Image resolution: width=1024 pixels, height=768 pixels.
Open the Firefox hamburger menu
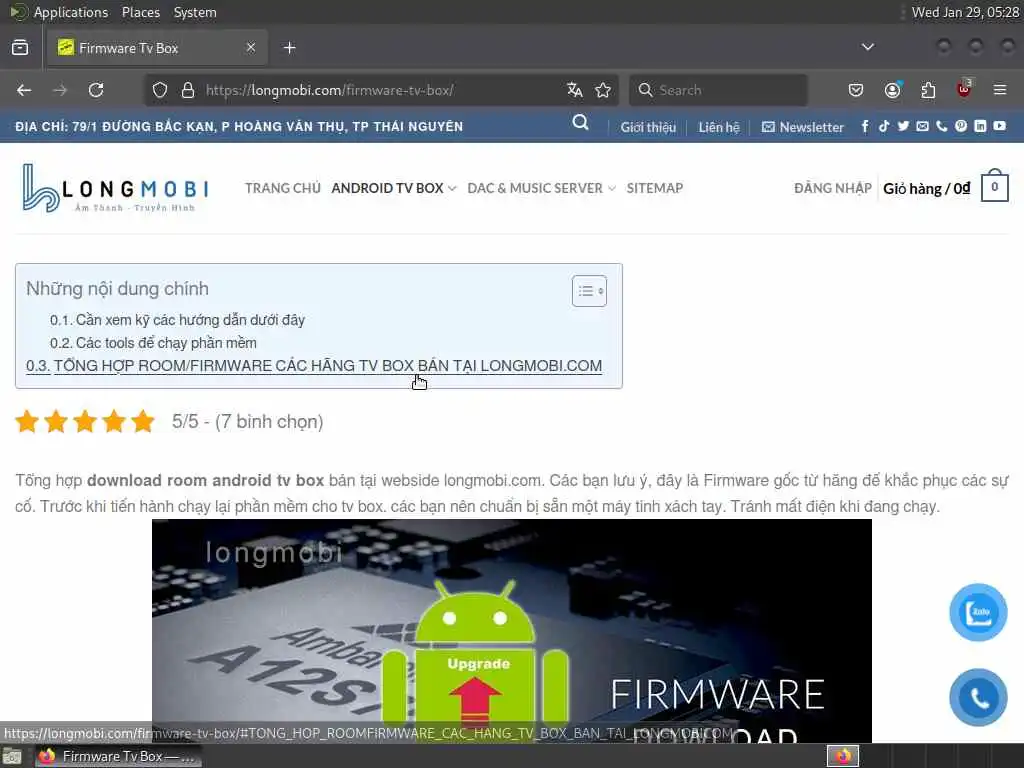tap(1000, 90)
